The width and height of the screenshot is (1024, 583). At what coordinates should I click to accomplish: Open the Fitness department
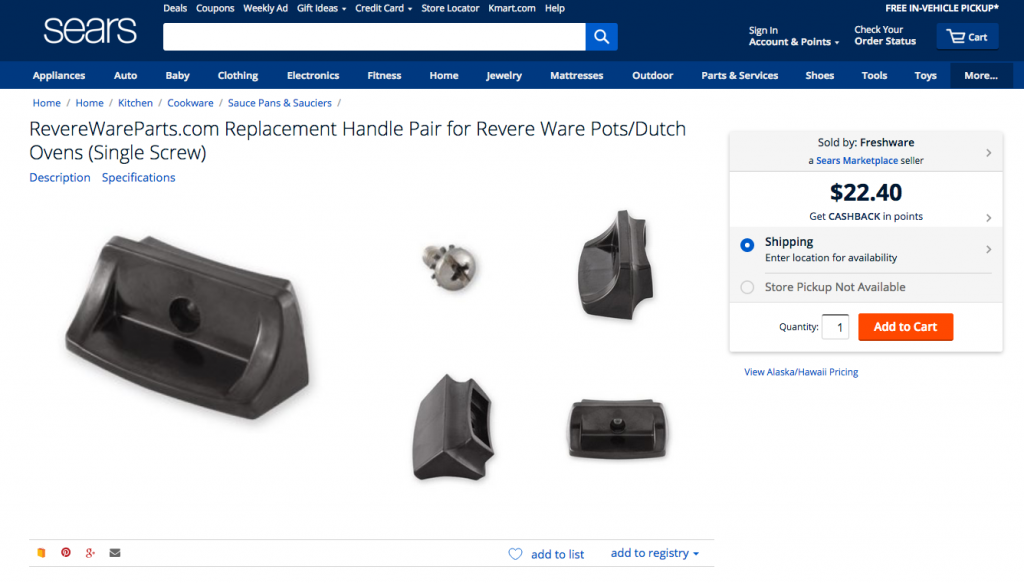[384, 76]
